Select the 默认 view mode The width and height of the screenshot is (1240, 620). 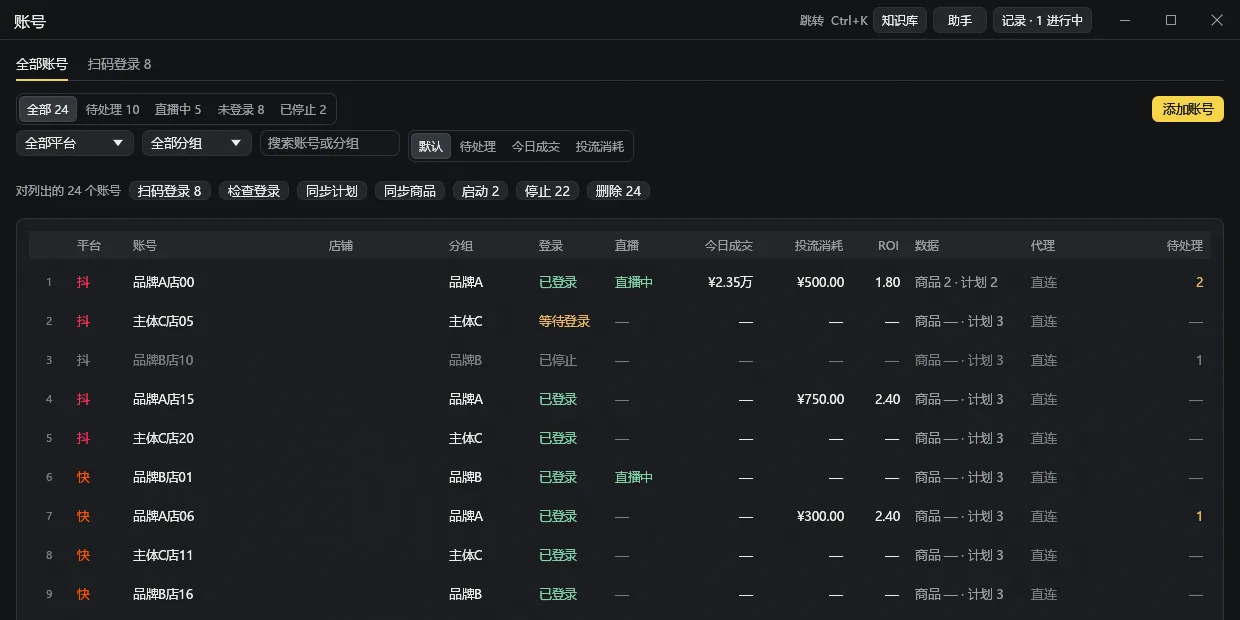click(x=431, y=146)
